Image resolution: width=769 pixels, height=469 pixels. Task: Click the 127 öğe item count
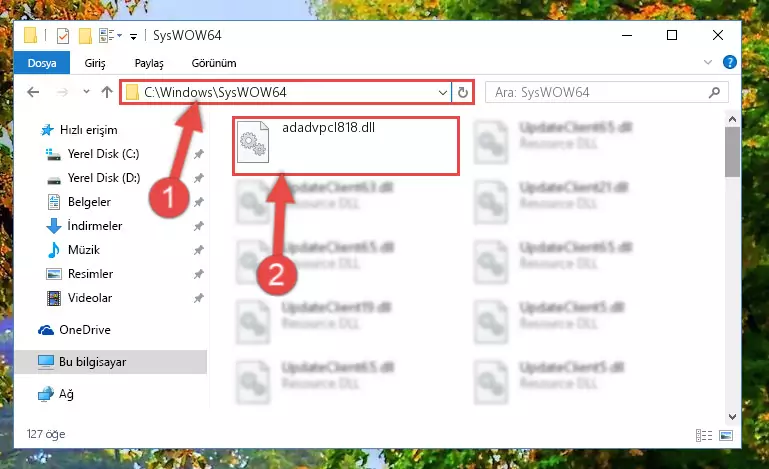coord(46,434)
